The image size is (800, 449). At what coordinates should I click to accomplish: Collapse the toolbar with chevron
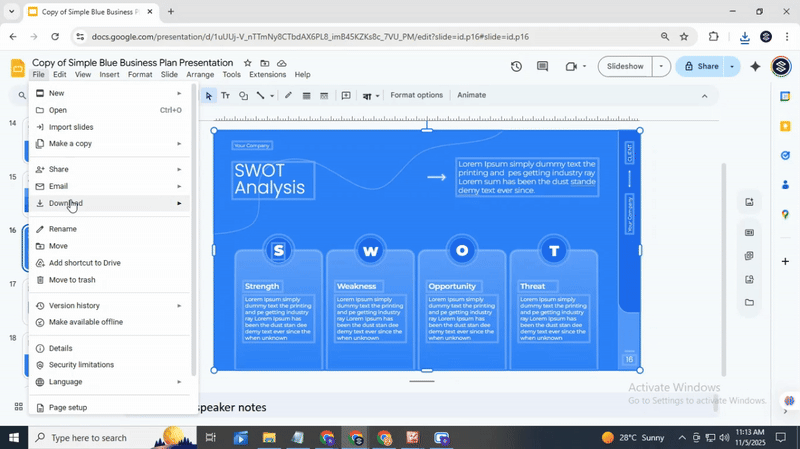click(704, 96)
